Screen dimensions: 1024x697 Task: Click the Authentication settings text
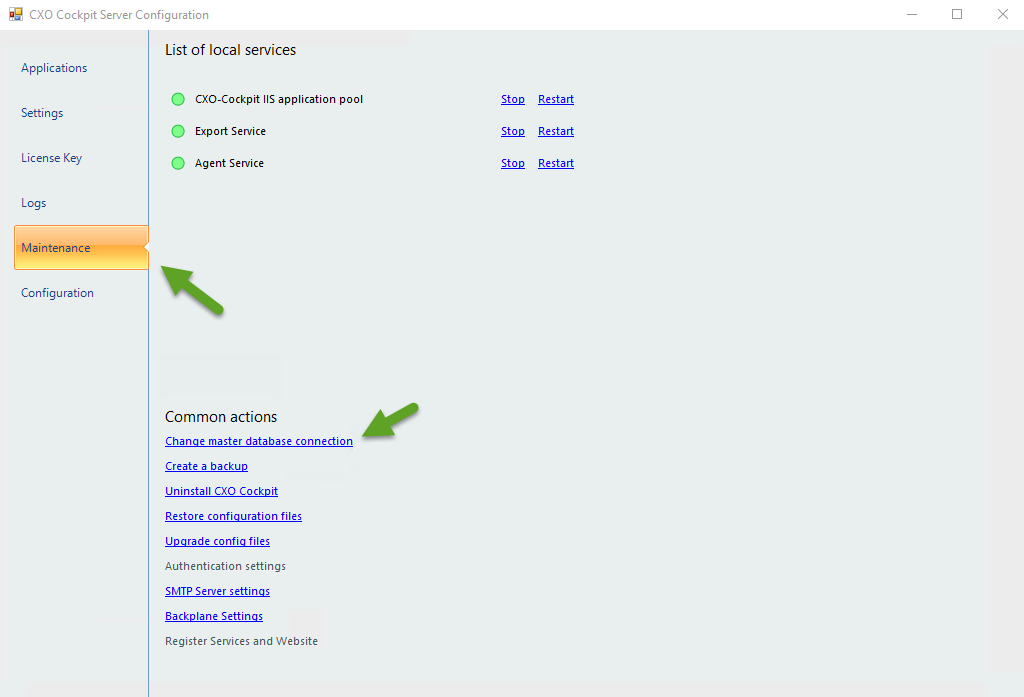(225, 566)
